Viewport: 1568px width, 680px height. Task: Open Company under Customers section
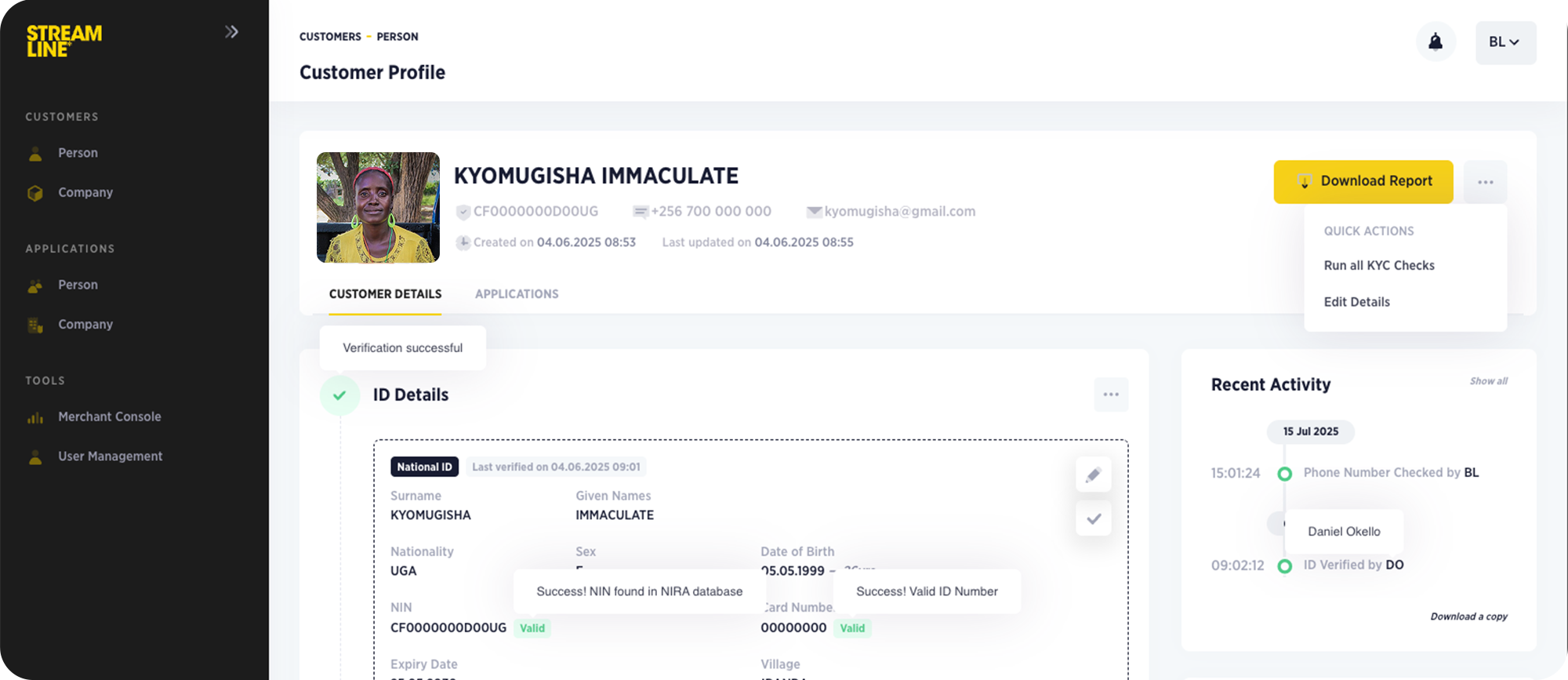85,193
